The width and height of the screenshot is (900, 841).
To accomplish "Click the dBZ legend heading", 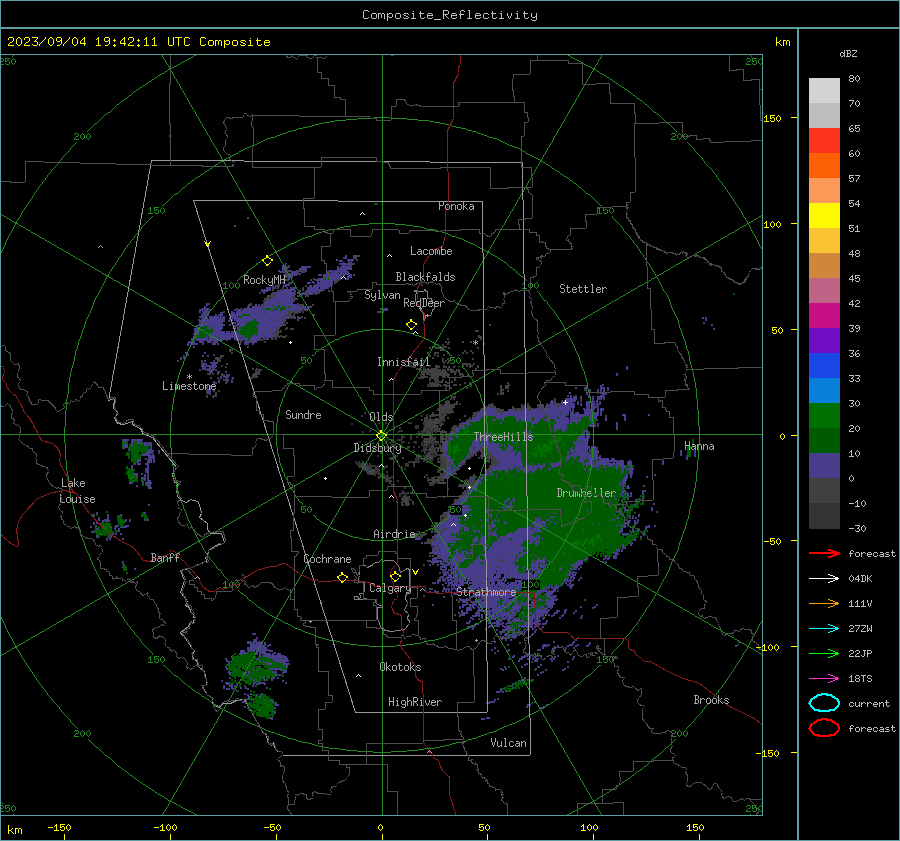I will point(848,54).
